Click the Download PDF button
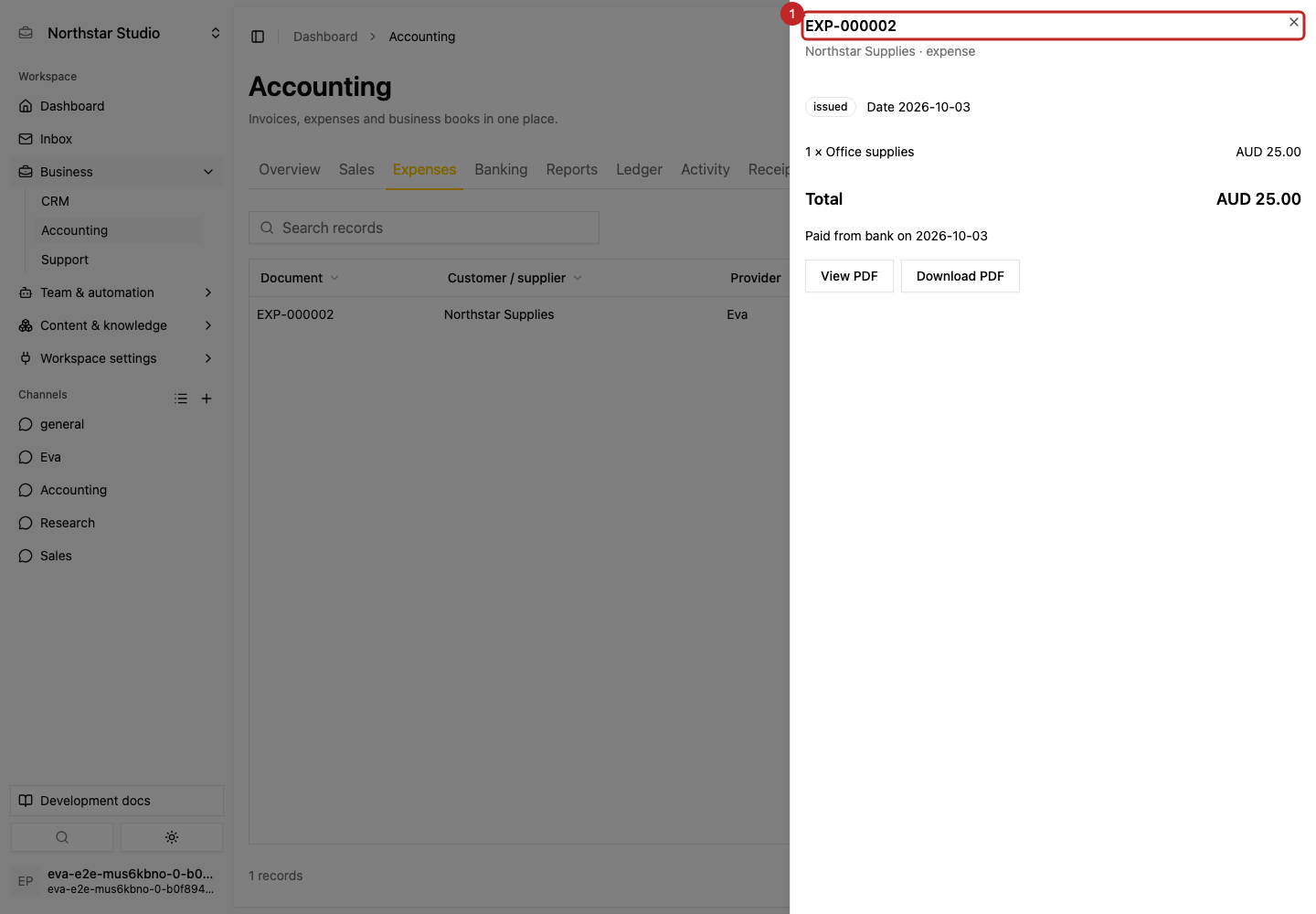The height and width of the screenshot is (914, 1316). pos(960,276)
